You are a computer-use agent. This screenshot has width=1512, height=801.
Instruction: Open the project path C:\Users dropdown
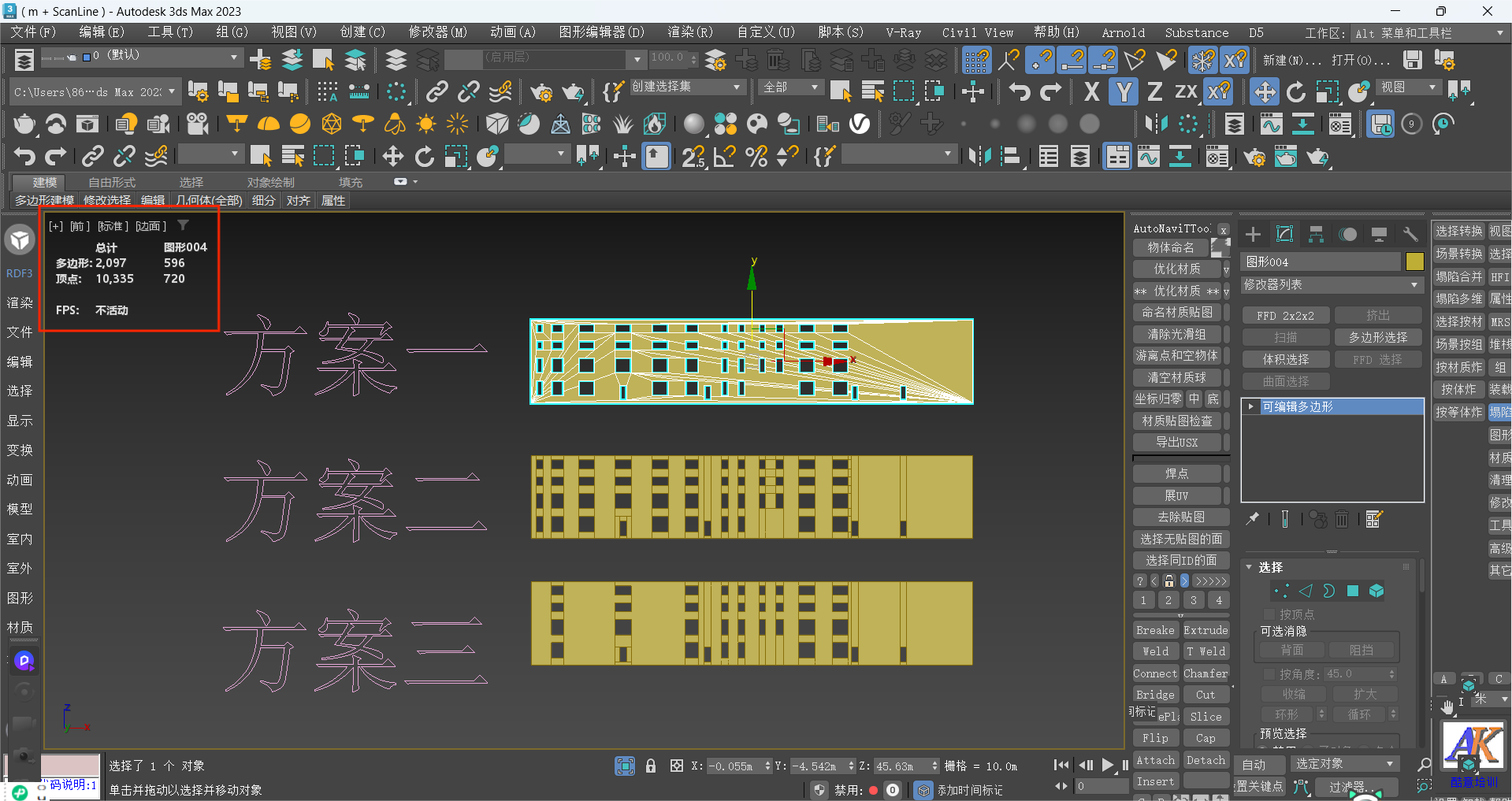95,92
